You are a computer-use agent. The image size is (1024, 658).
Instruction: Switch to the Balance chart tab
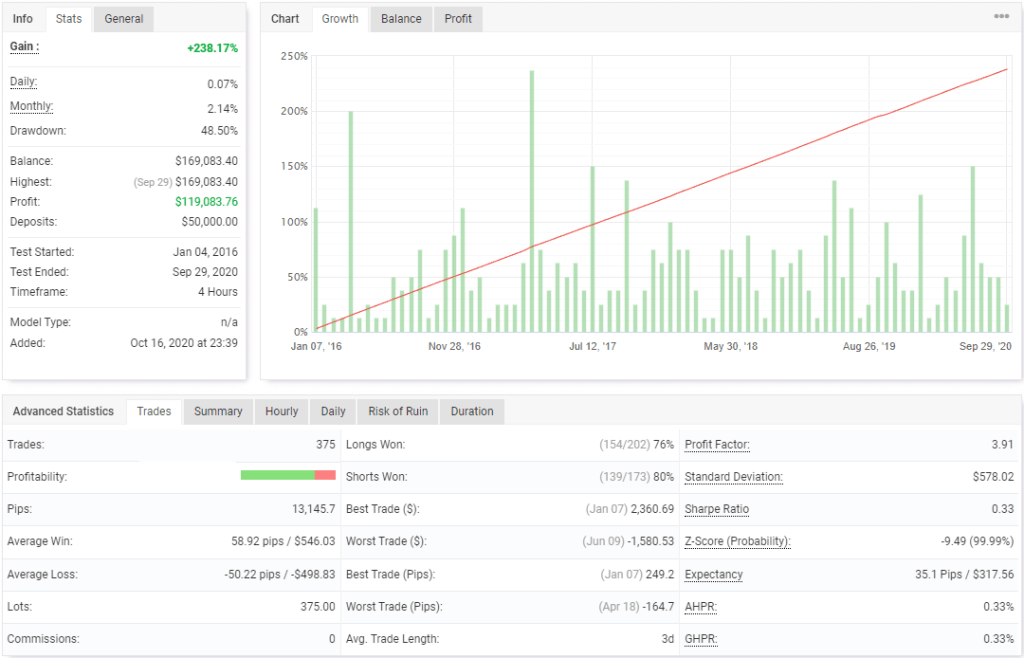400,18
